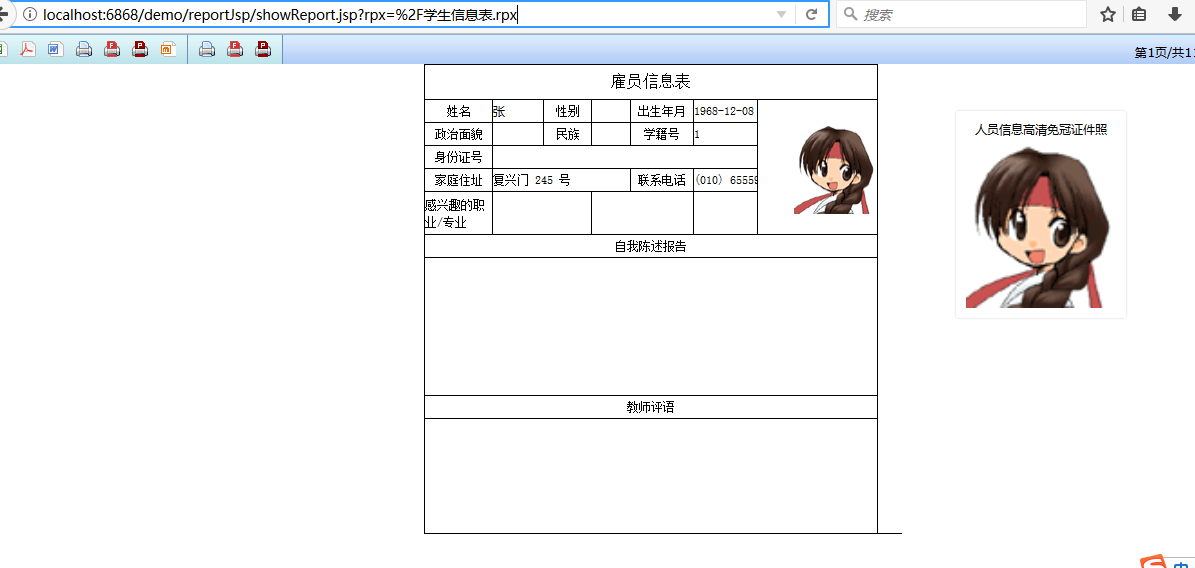
Task: Click the page indicator 第1页/共1
Action: coord(1165,52)
